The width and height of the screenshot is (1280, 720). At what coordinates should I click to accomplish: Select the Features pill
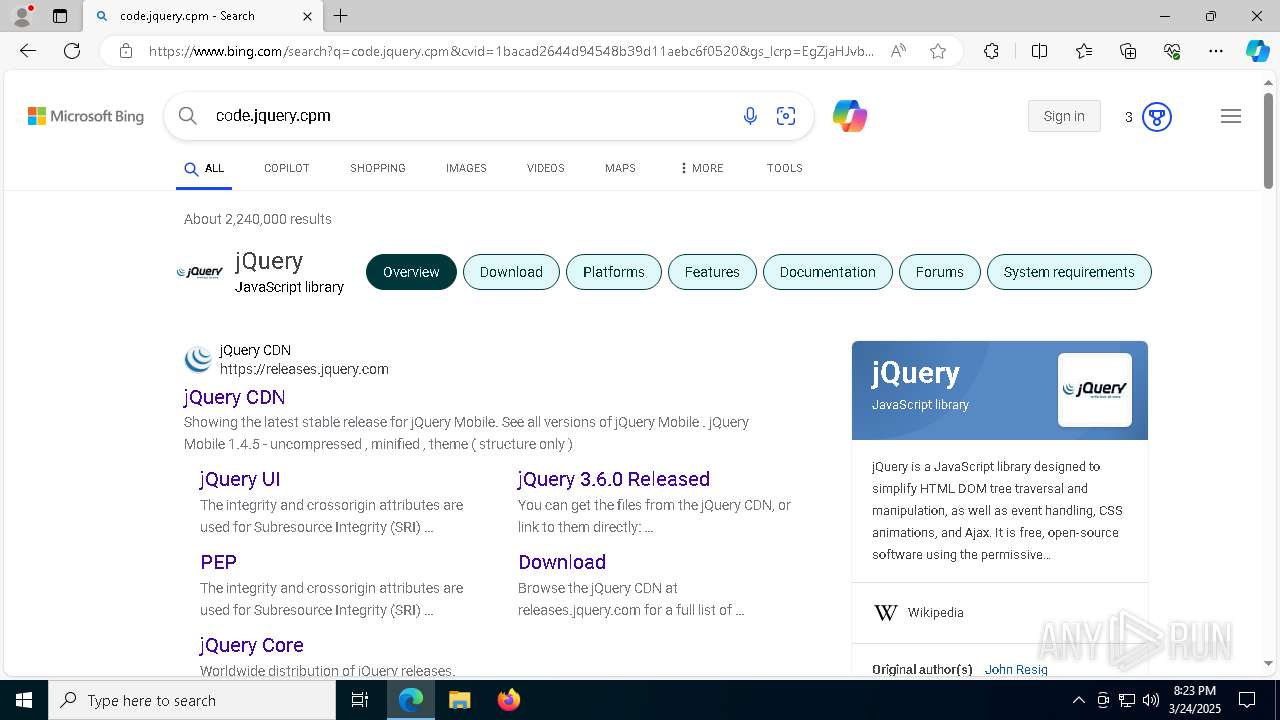tap(712, 272)
